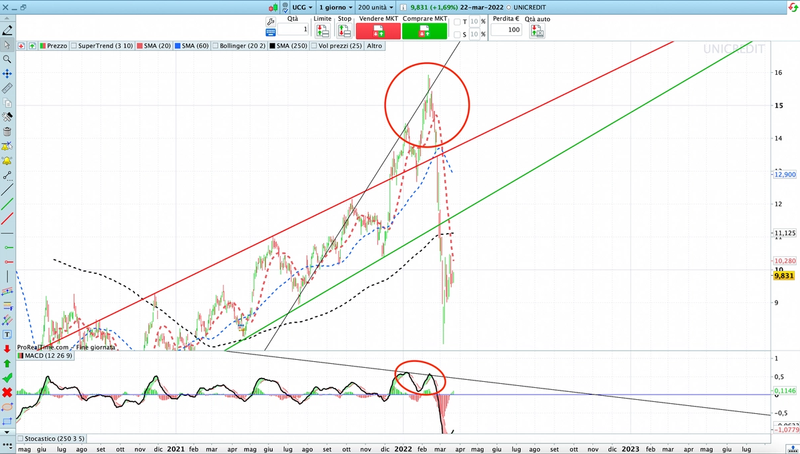The image size is (800, 454).
Task: Insert a red down arrow marker
Action: click(x=7, y=349)
